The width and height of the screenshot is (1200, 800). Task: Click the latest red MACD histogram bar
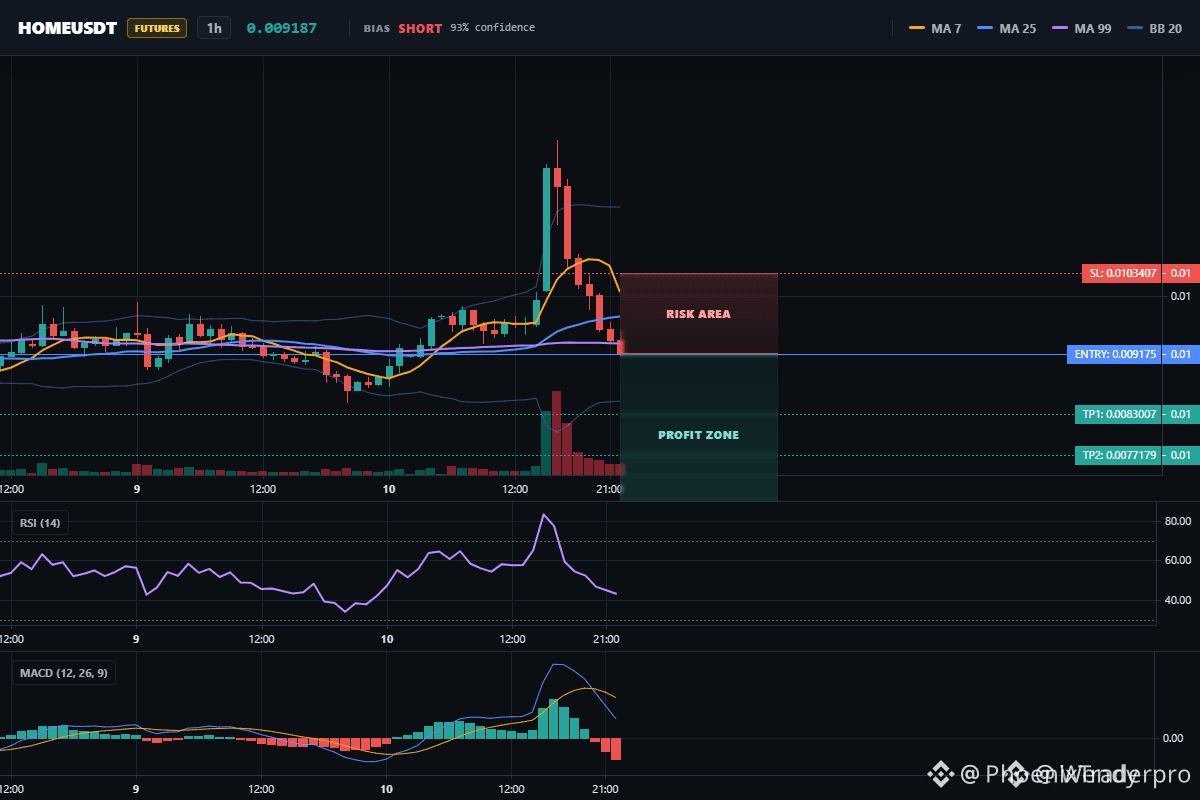[x=616, y=748]
